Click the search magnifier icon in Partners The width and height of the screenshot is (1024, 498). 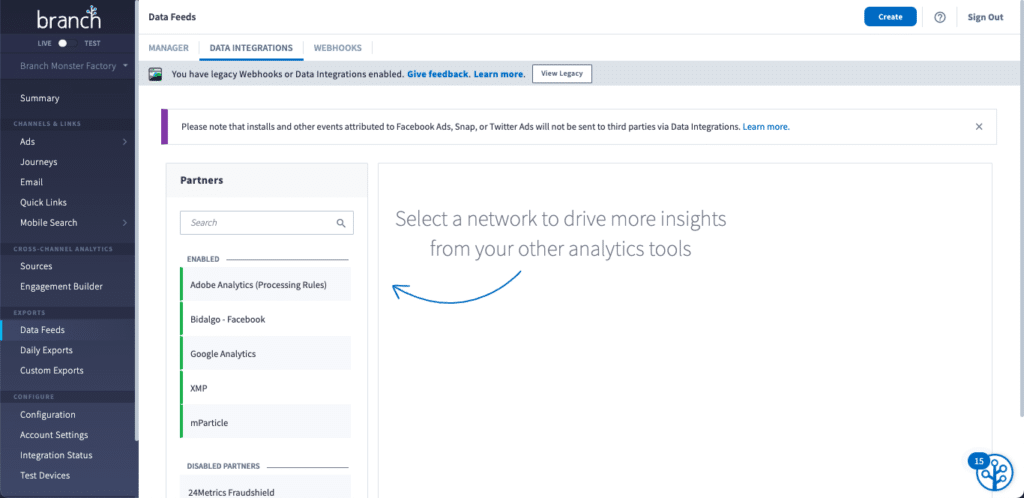pyautogui.click(x=341, y=223)
